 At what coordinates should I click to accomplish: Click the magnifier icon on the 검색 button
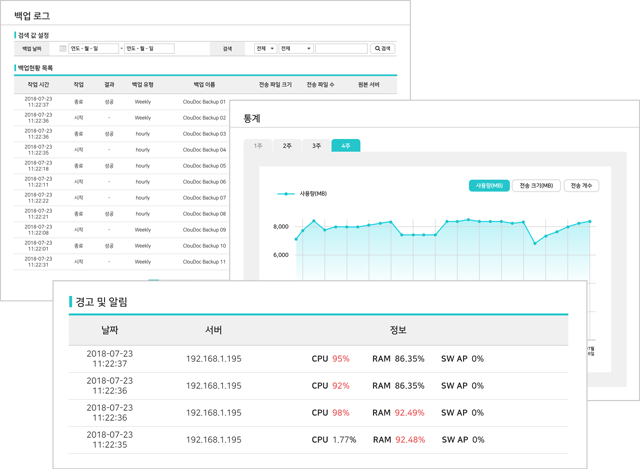tap(377, 48)
